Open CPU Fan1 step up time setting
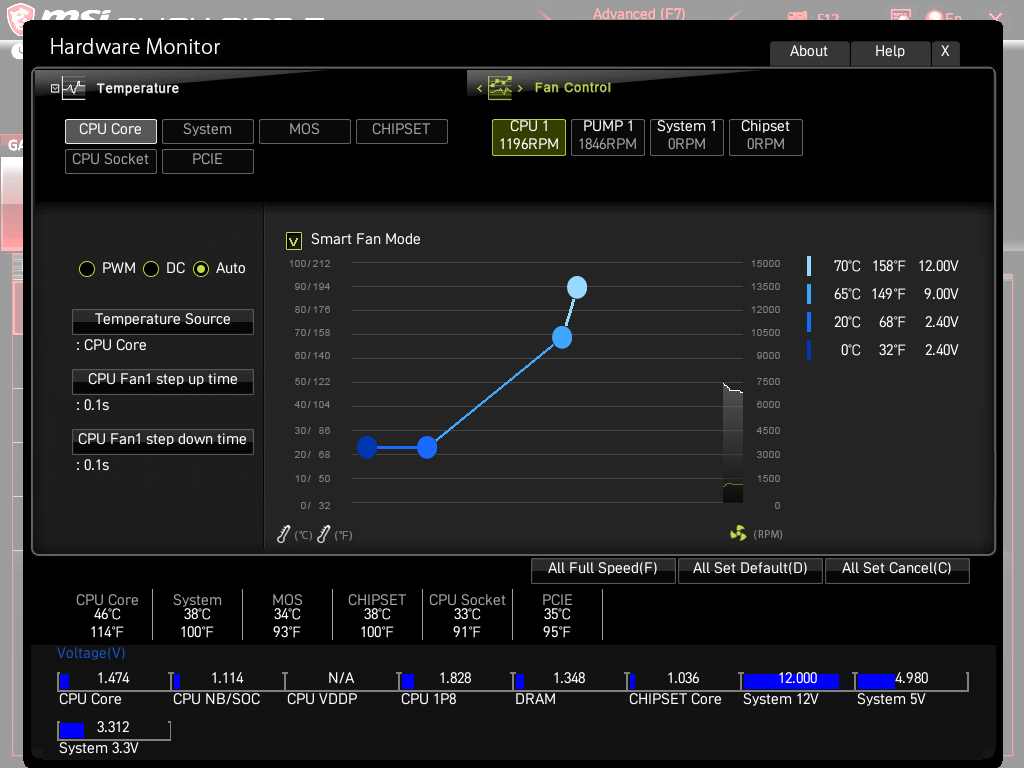This screenshot has height=768, width=1024. click(x=163, y=381)
